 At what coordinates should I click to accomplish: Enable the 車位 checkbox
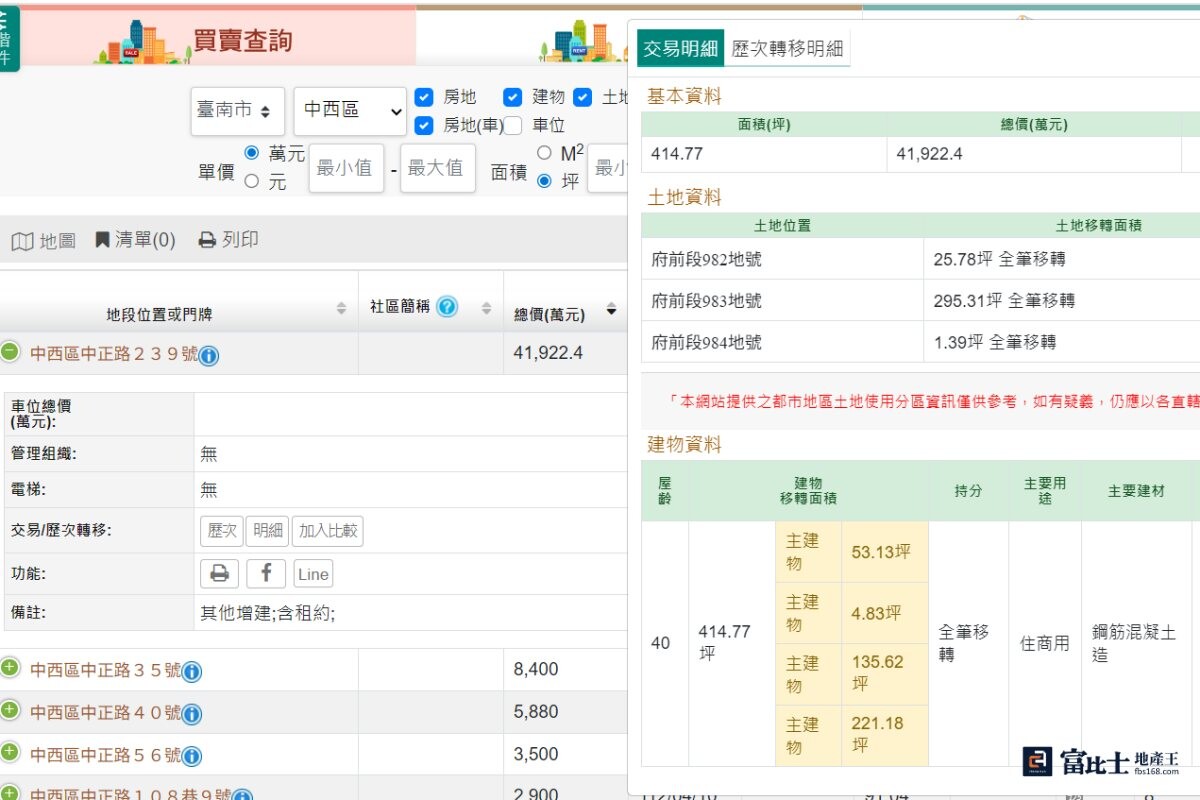(513, 125)
